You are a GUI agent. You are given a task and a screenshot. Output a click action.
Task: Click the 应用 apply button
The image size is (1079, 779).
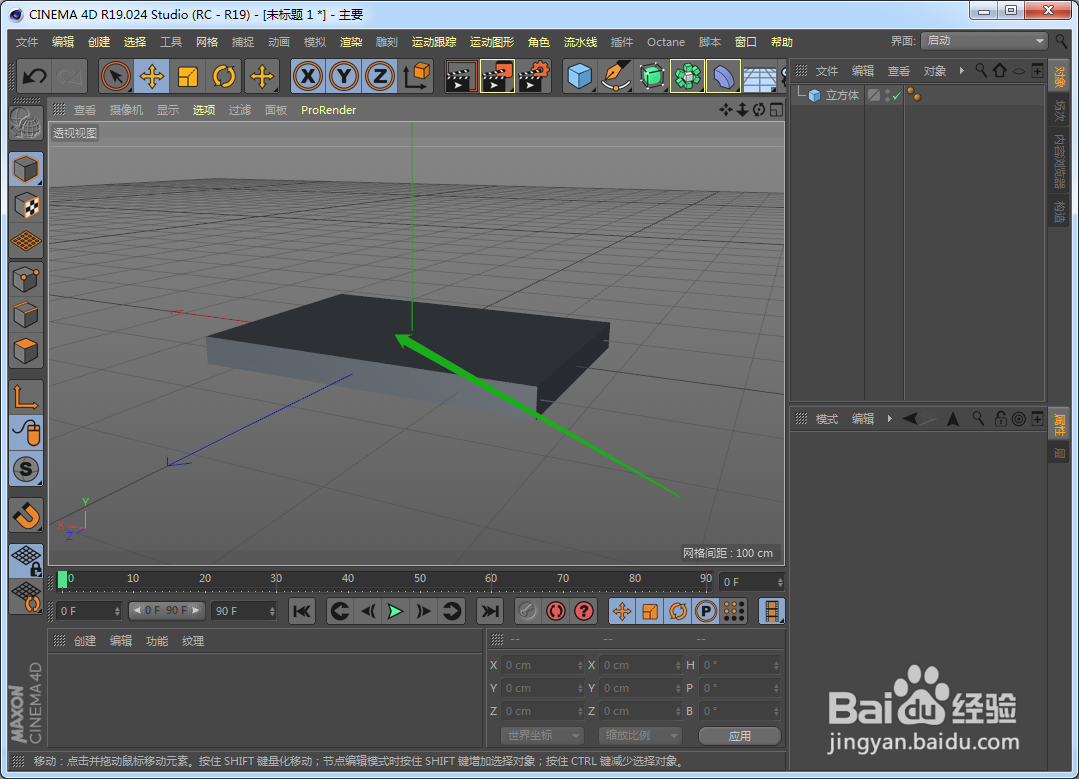click(740, 736)
